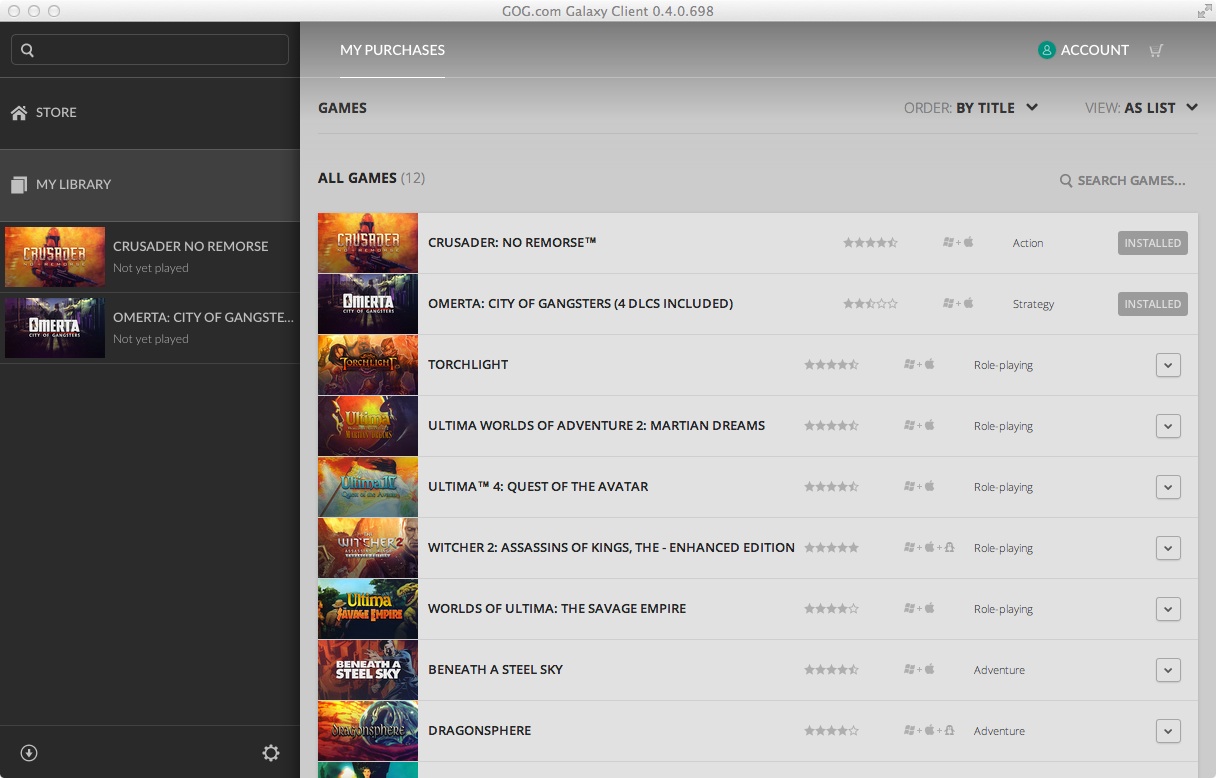Image resolution: width=1216 pixels, height=778 pixels.
Task: Click Omerta thumbnail in game list
Action: click(368, 304)
